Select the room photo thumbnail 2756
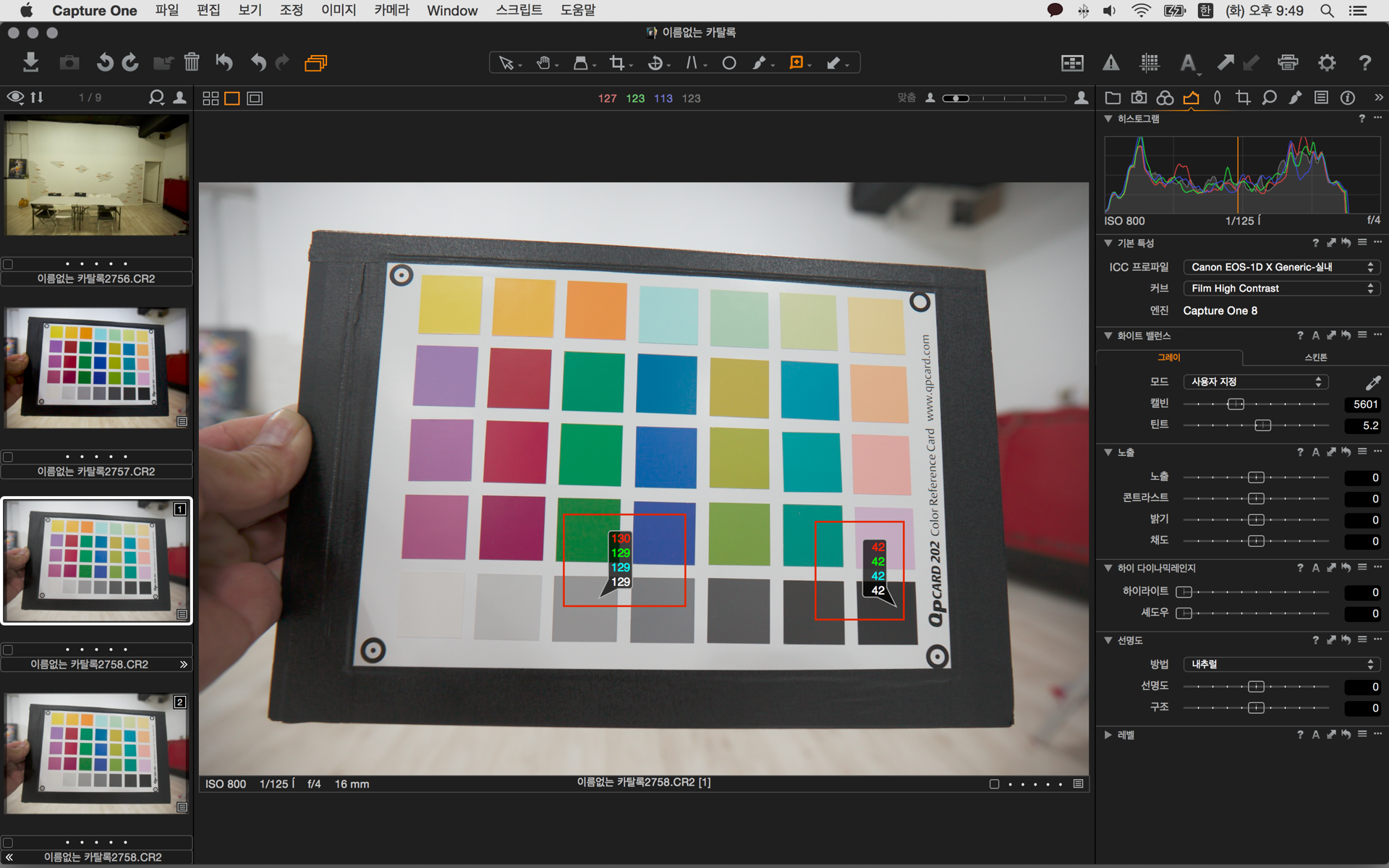 pyautogui.click(x=97, y=176)
